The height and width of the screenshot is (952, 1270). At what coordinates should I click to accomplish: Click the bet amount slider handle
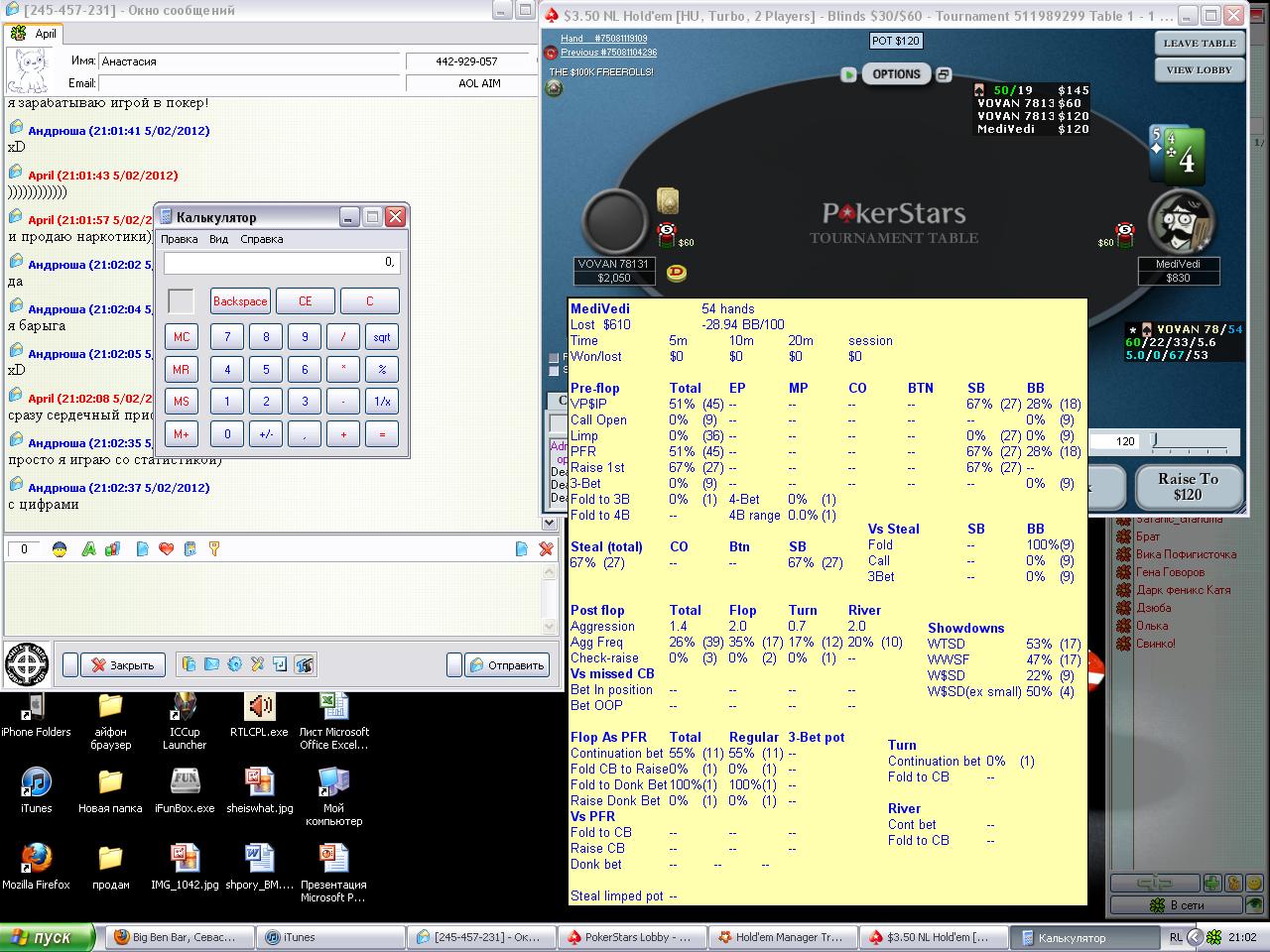tap(1154, 440)
